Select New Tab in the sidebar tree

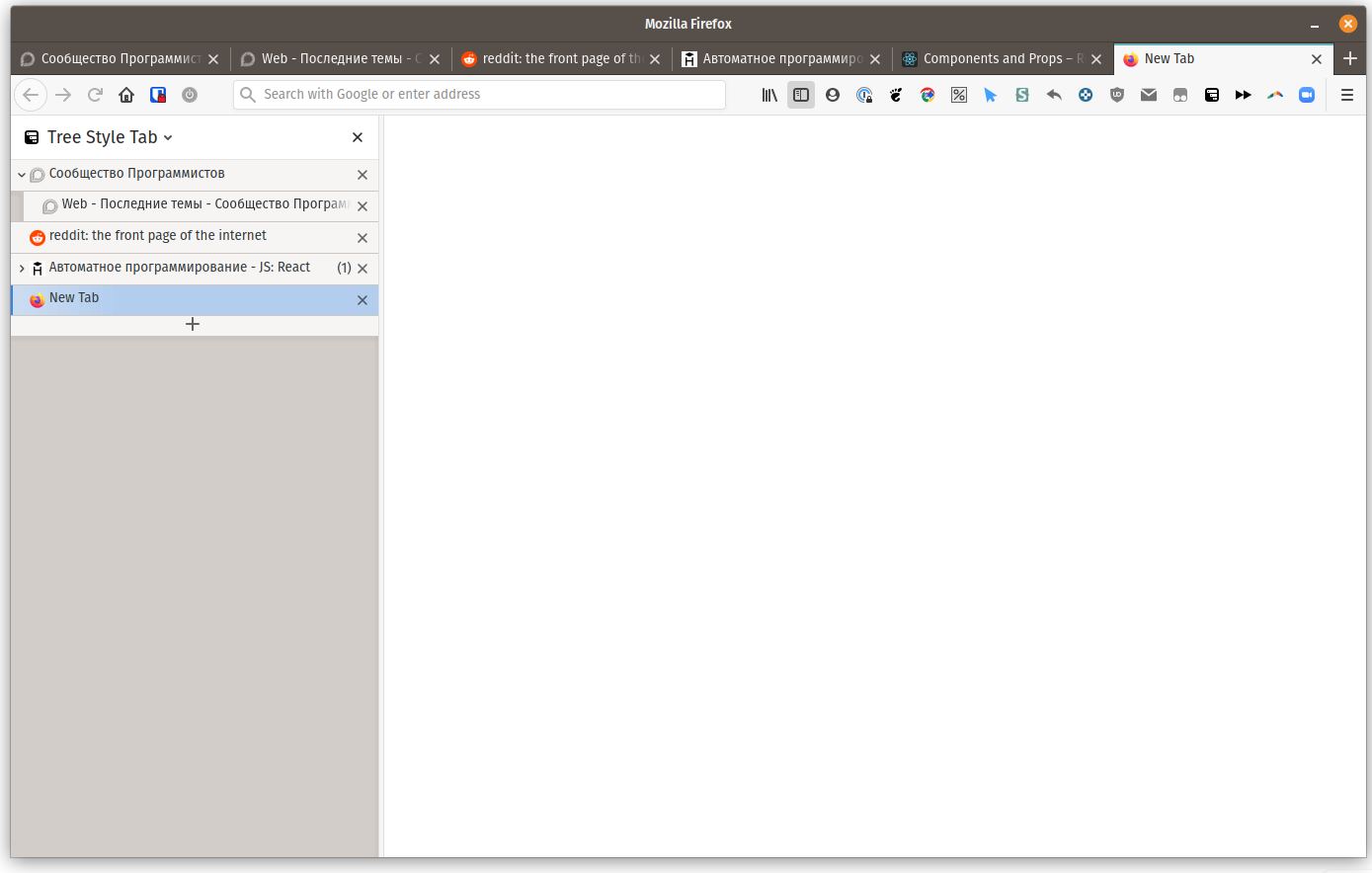coord(195,300)
